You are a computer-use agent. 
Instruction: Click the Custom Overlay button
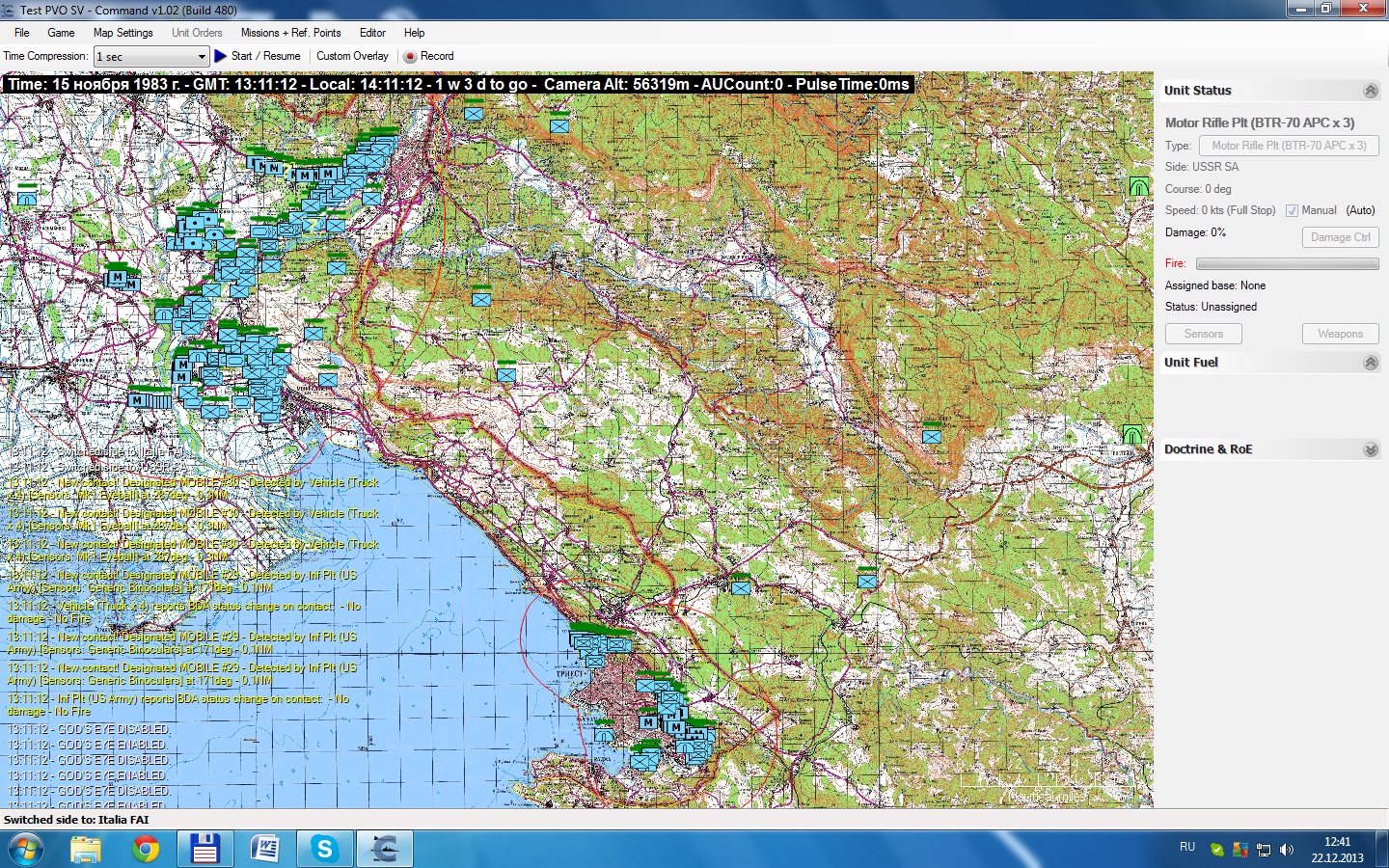tap(352, 56)
